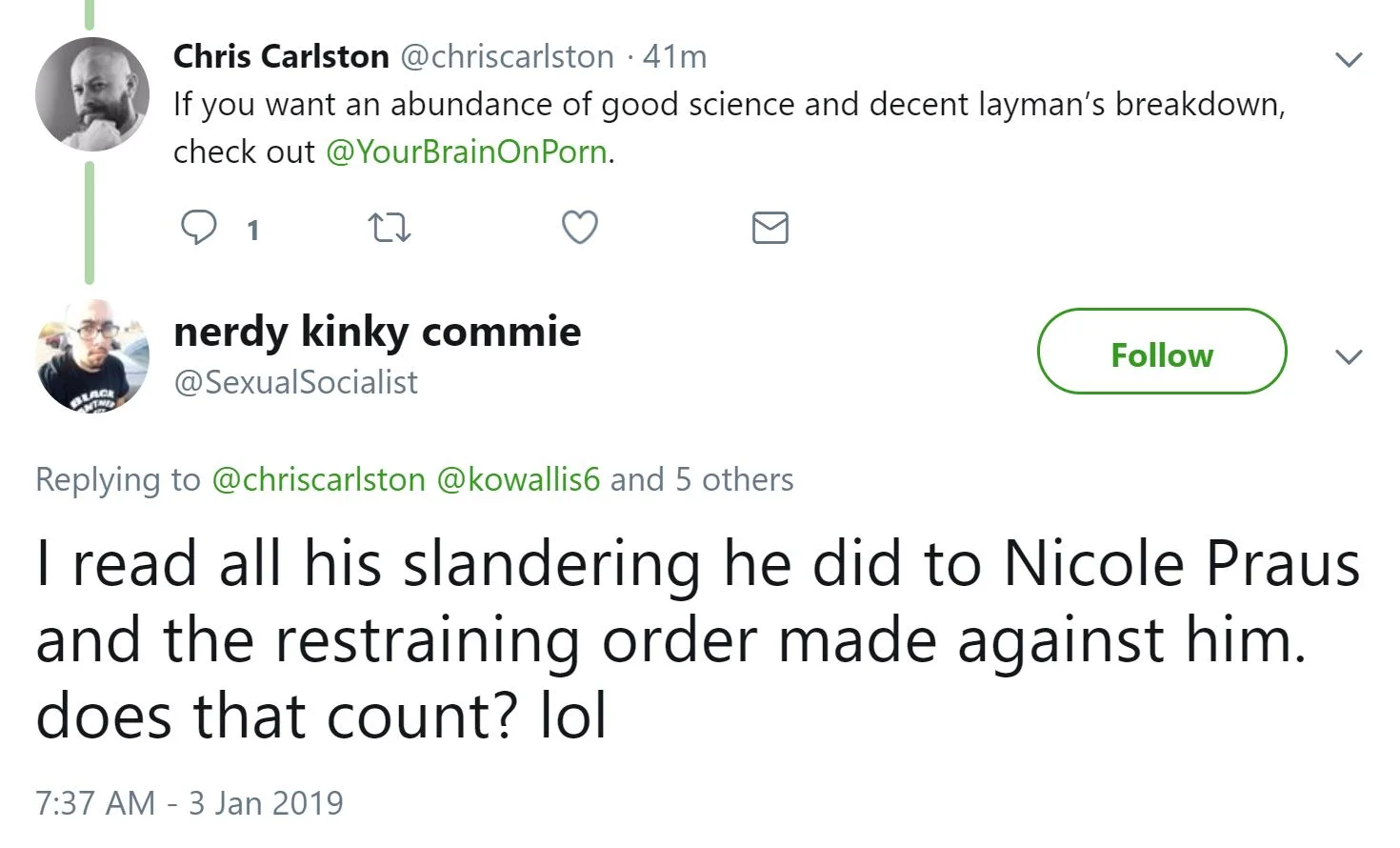
Task: Expand the chevron menu on Chris Carlston's tweet
Action: point(1349,59)
